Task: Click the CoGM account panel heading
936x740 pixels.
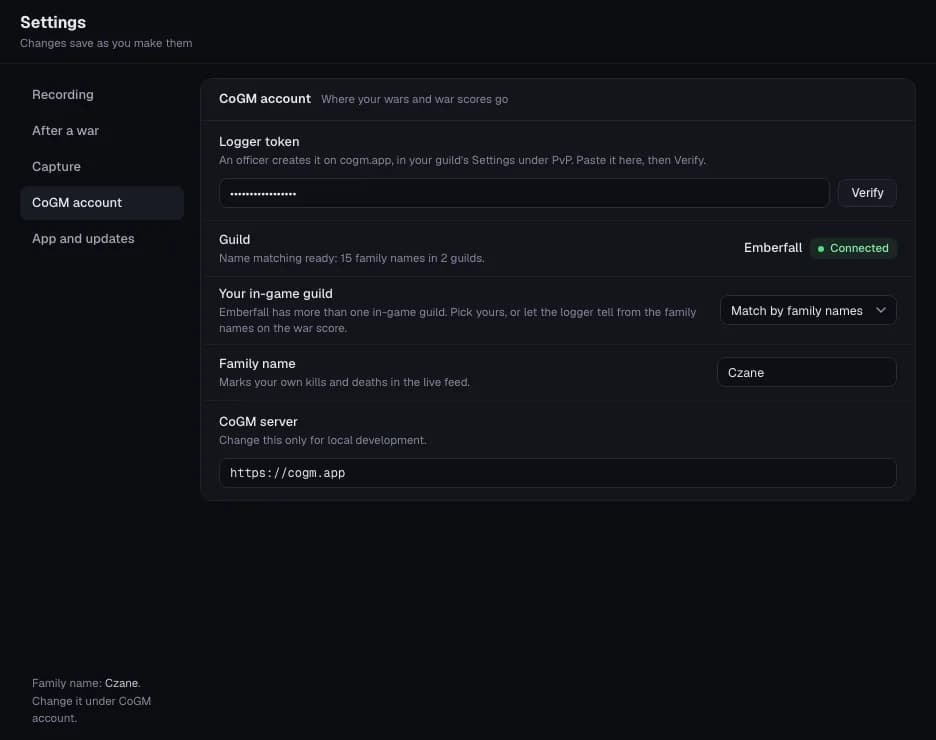Action: click(264, 98)
